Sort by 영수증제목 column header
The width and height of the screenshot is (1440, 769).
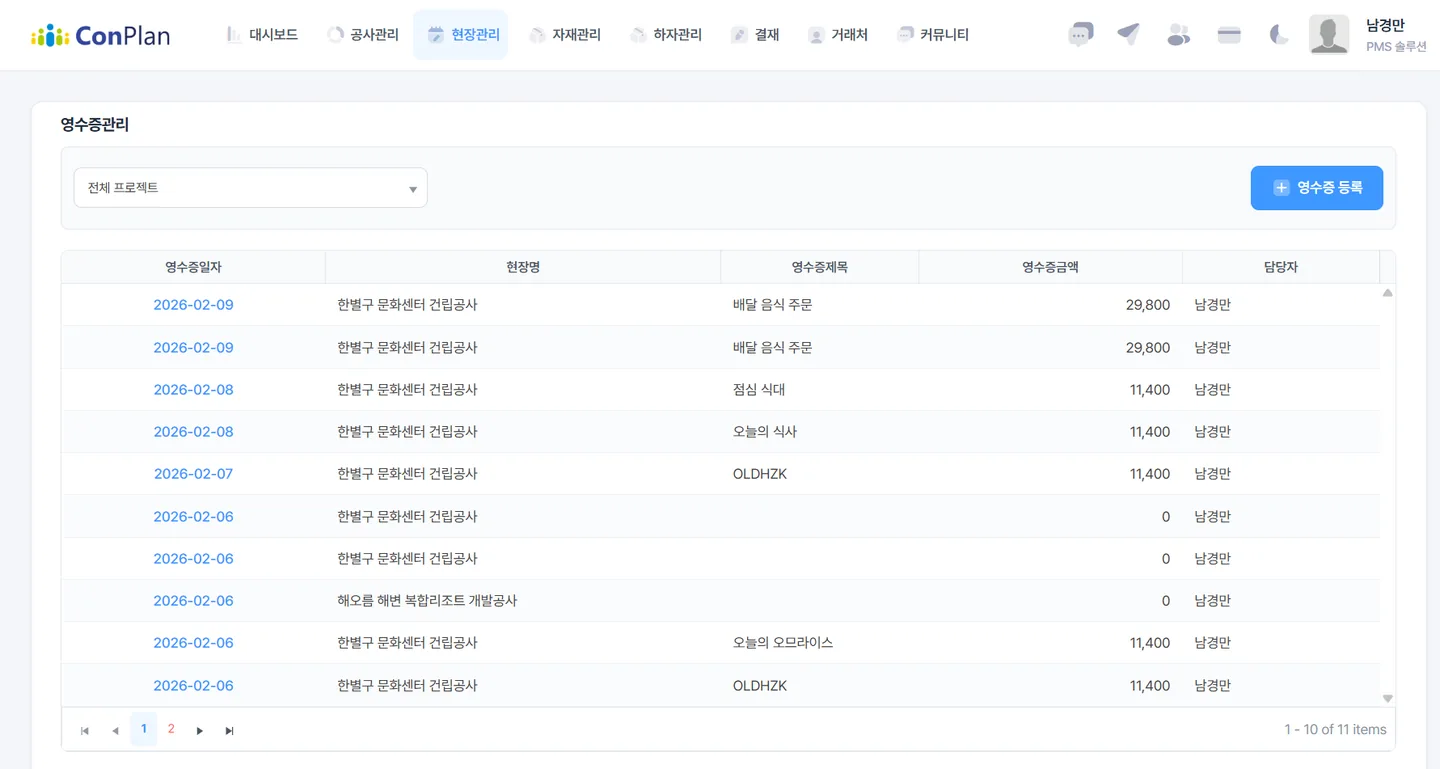tap(820, 267)
